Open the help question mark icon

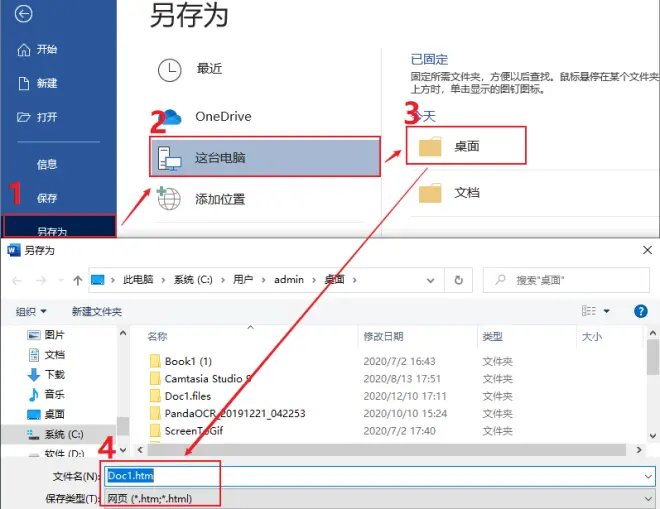pyautogui.click(x=640, y=311)
